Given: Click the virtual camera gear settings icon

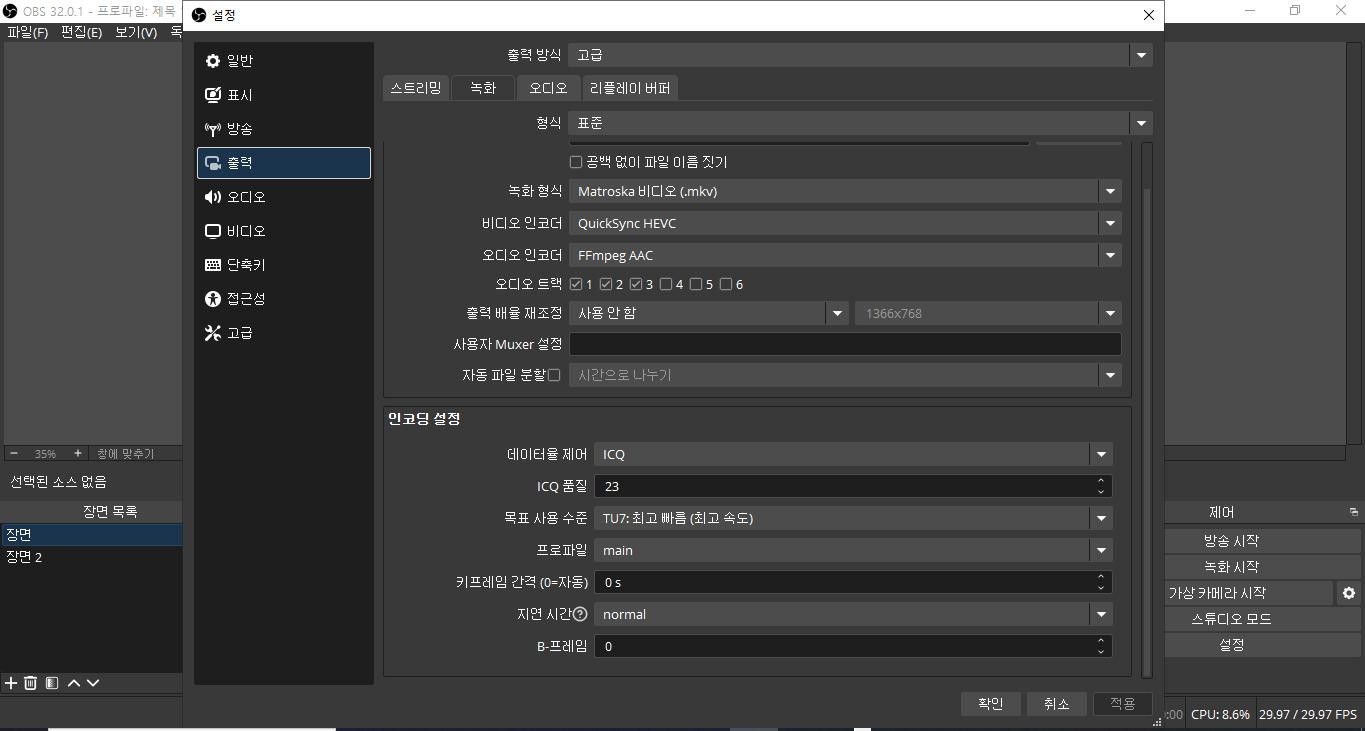Looking at the screenshot, I should tap(1348, 593).
